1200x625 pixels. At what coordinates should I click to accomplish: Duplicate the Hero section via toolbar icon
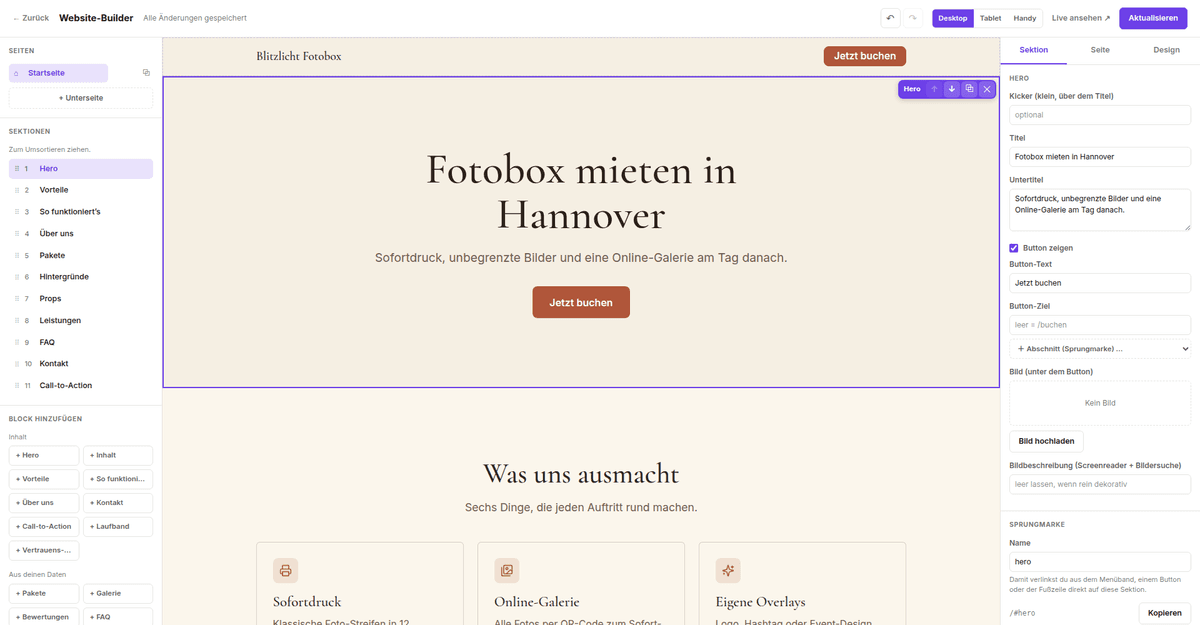[x=969, y=89]
